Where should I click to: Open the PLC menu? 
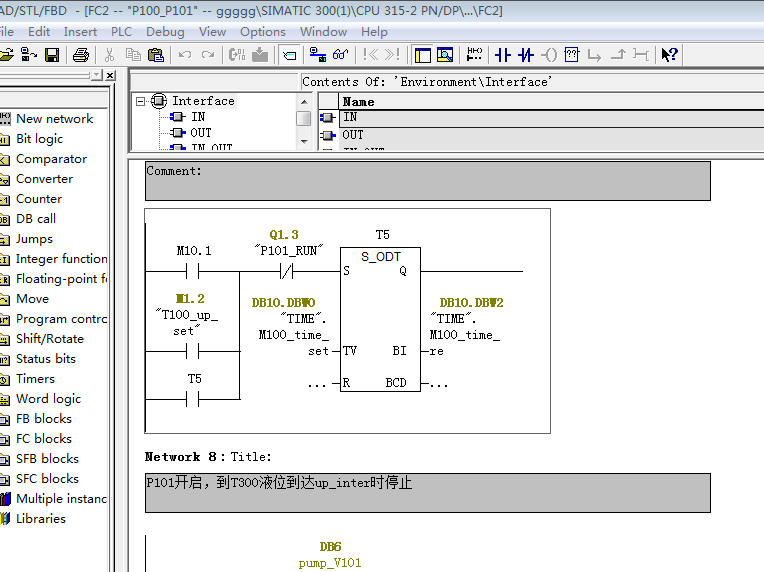click(121, 32)
